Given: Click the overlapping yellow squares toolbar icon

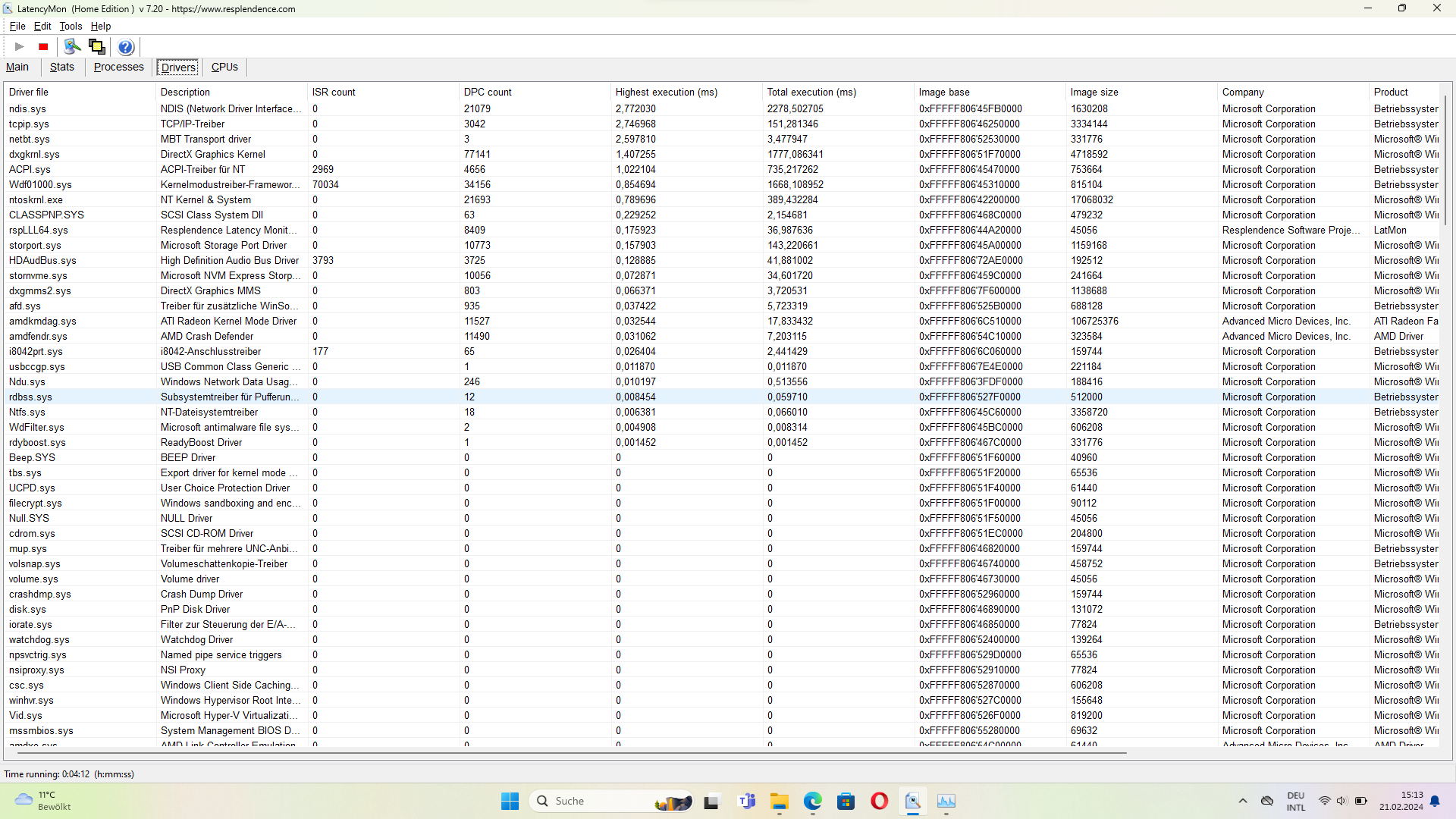Looking at the screenshot, I should (97, 47).
